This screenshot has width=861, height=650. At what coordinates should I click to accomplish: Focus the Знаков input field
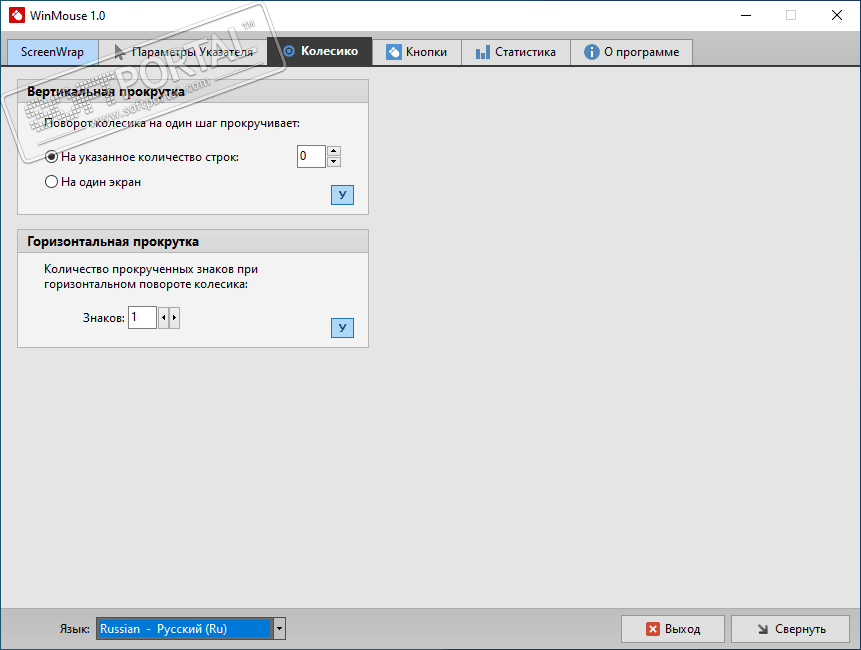pyautogui.click(x=142, y=317)
